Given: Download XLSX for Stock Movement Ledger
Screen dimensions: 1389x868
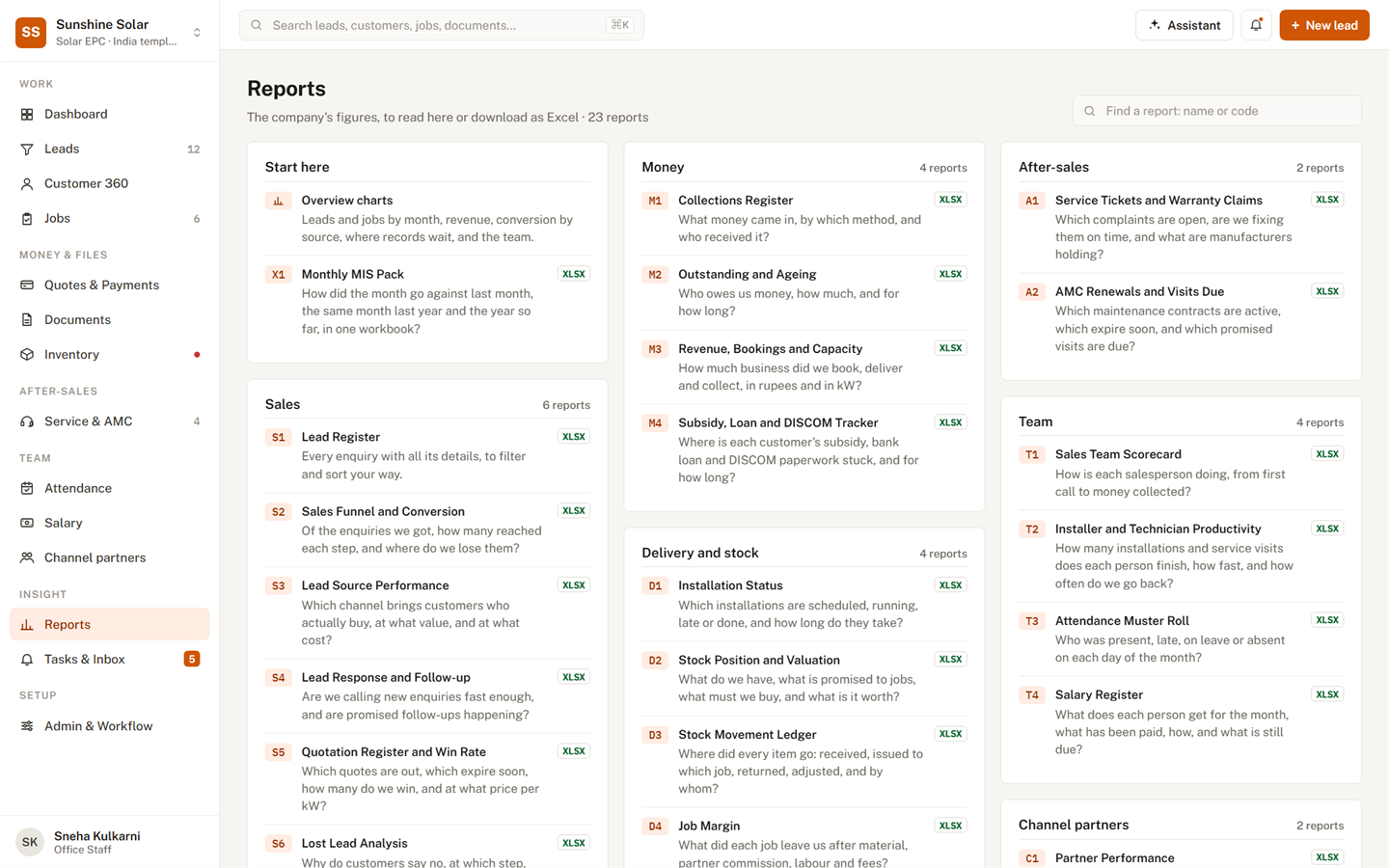Looking at the screenshot, I should [950, 734].
